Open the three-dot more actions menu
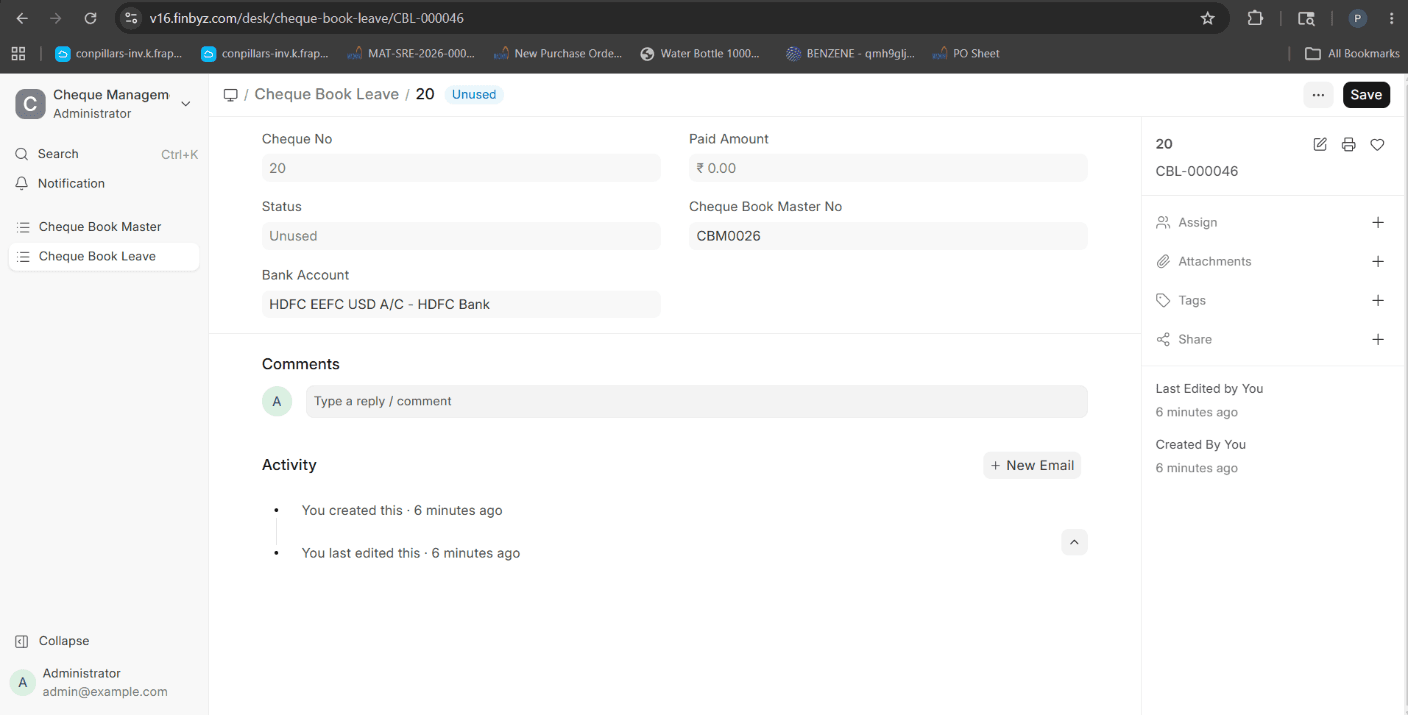 pos(1318,95)
